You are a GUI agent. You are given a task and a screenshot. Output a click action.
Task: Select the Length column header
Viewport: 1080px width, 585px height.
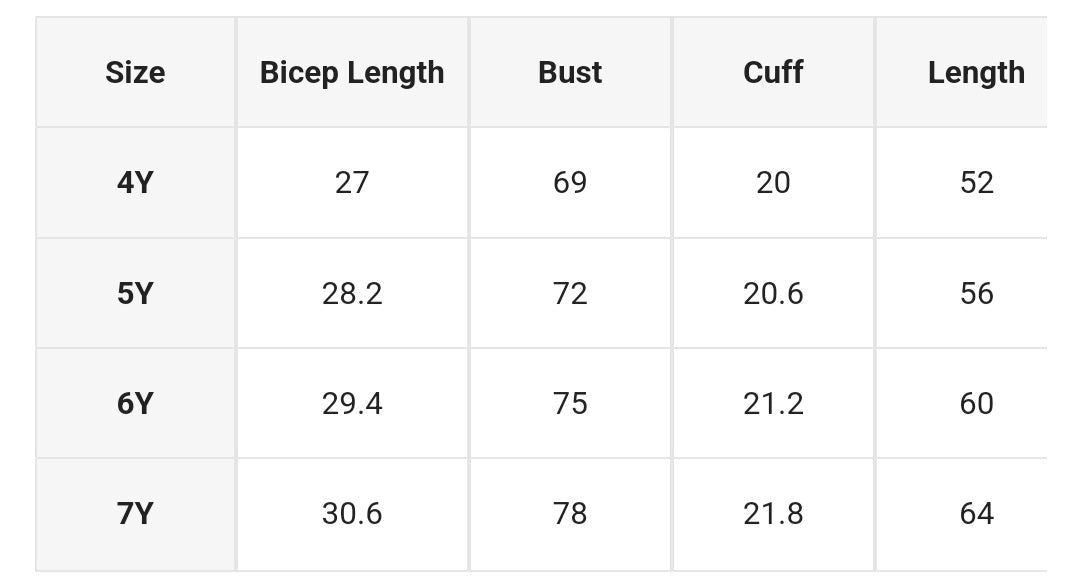[x=975, y=73]
